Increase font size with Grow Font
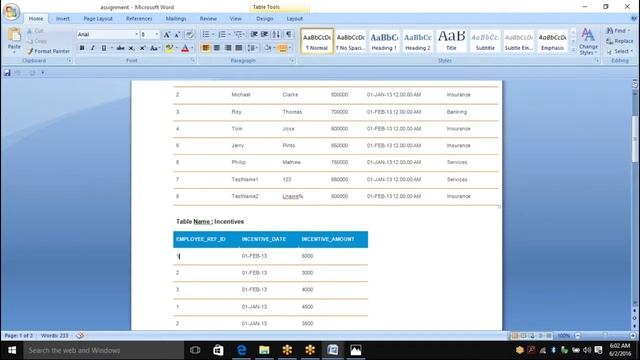Screen dimensions: 640x360 [167, 35]
